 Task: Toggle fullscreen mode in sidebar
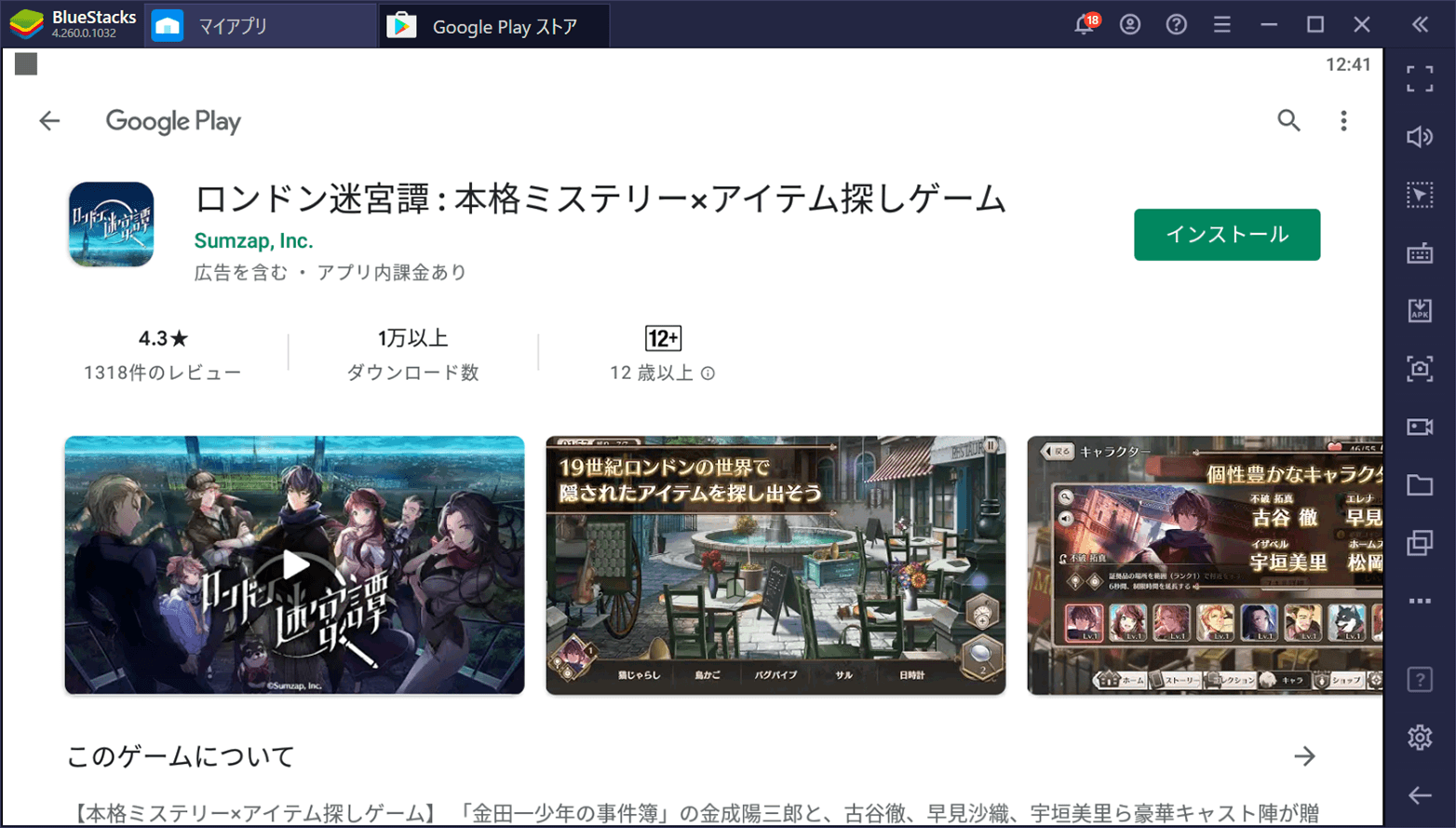[x=1420, y=79]
